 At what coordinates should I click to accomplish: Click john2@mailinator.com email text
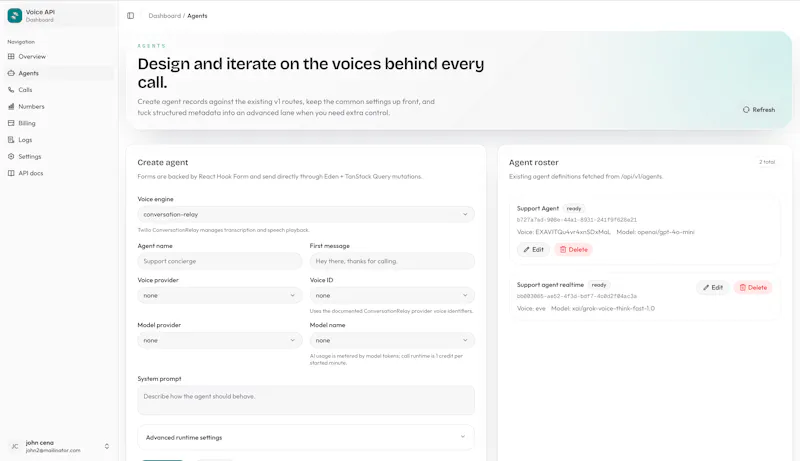[53, 450]
